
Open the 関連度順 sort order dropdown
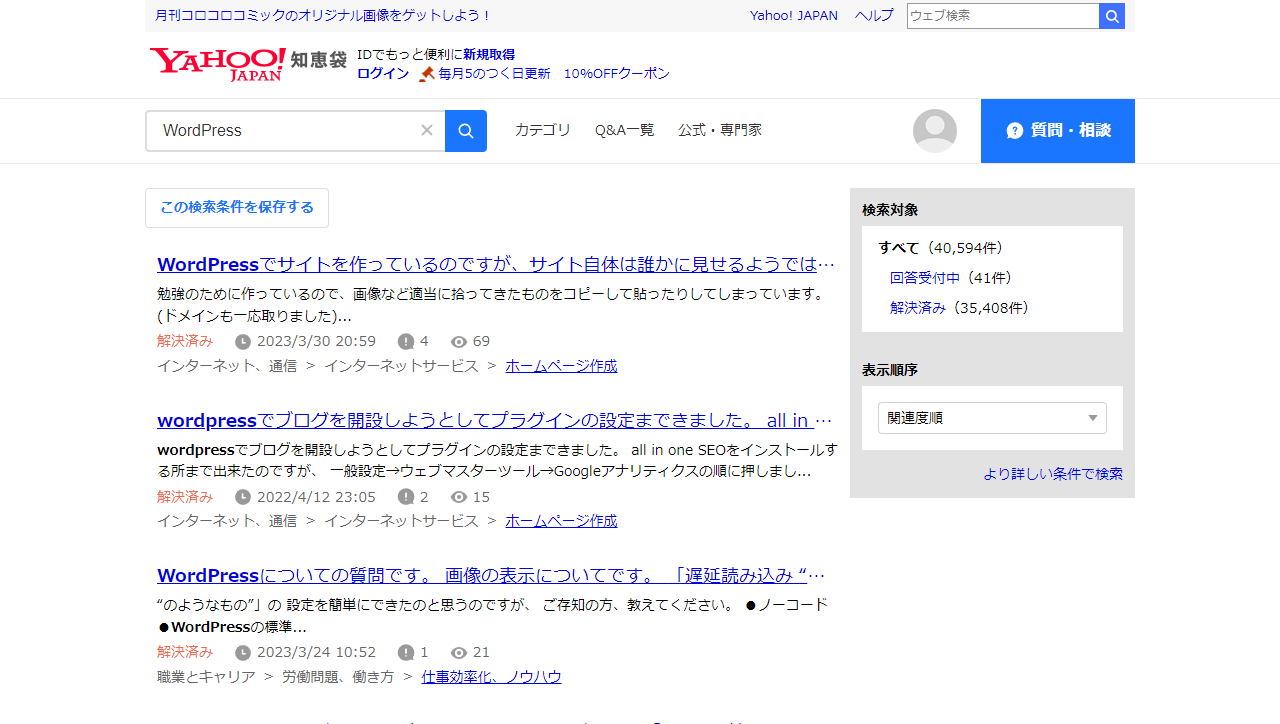(992, 418)
